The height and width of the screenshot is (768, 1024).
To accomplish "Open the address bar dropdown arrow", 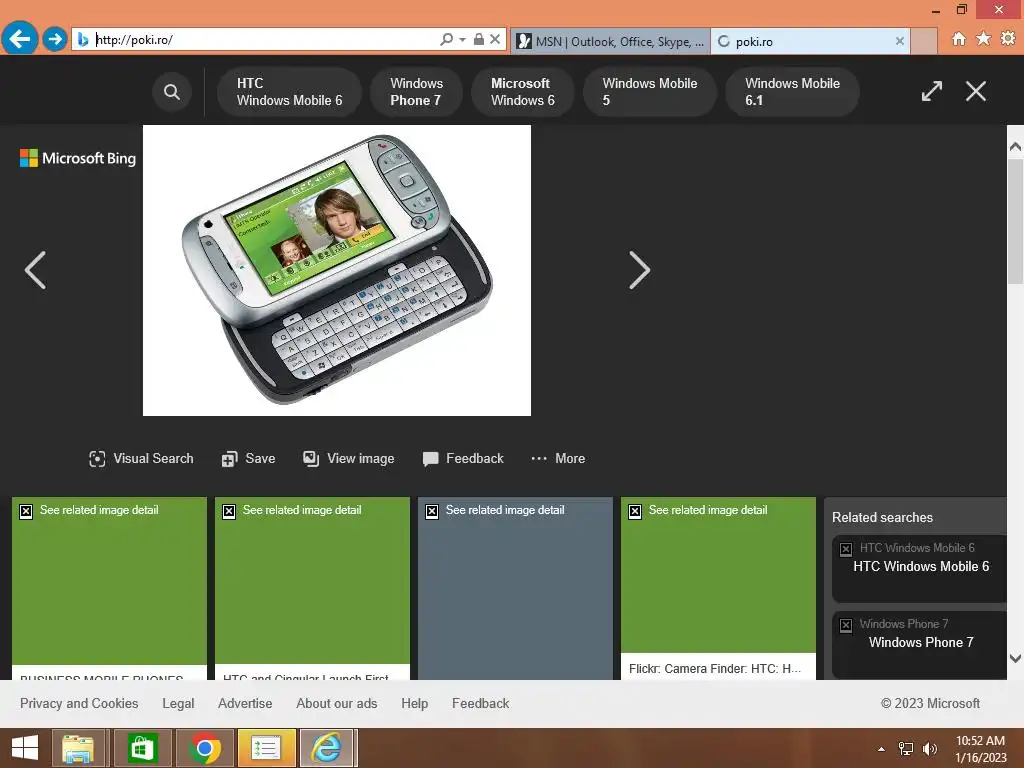I will pyautogui.click(x=462, y=40).
